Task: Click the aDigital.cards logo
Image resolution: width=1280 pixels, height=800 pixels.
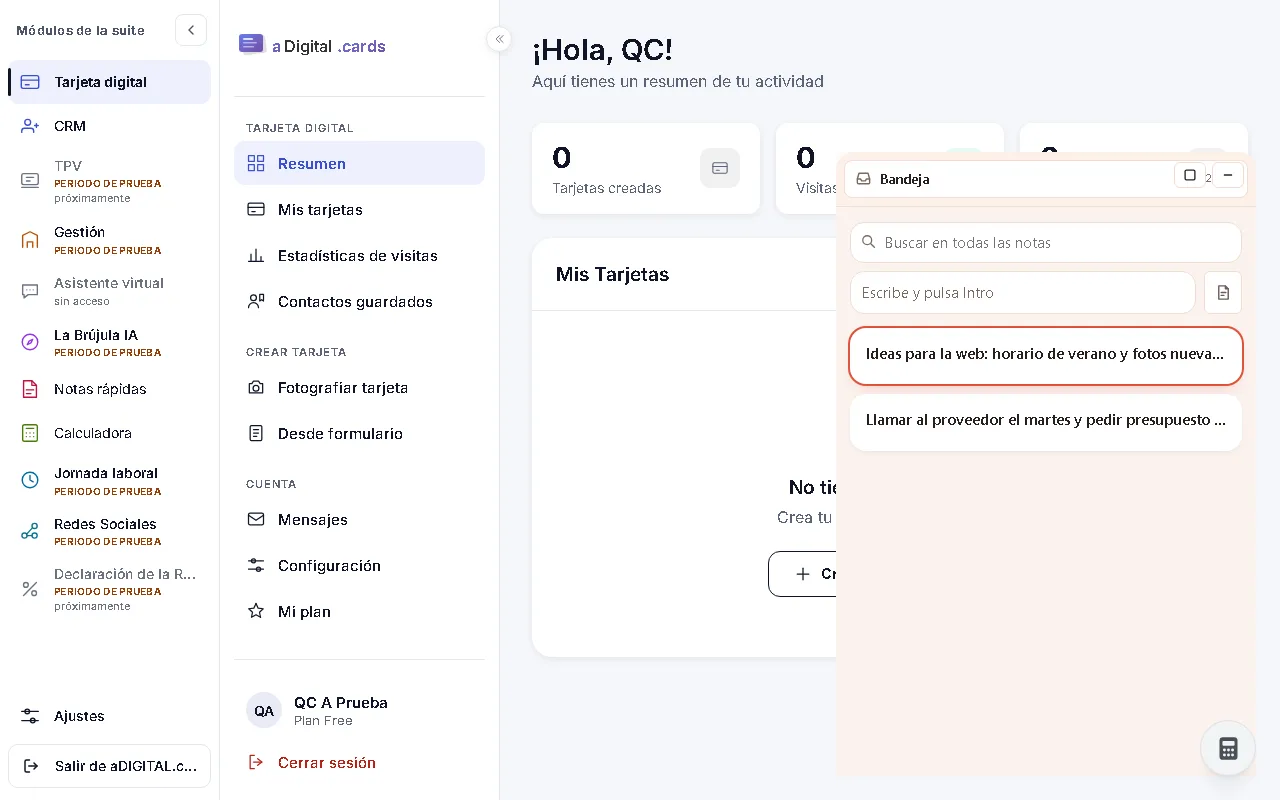Action: click(312, 45)
